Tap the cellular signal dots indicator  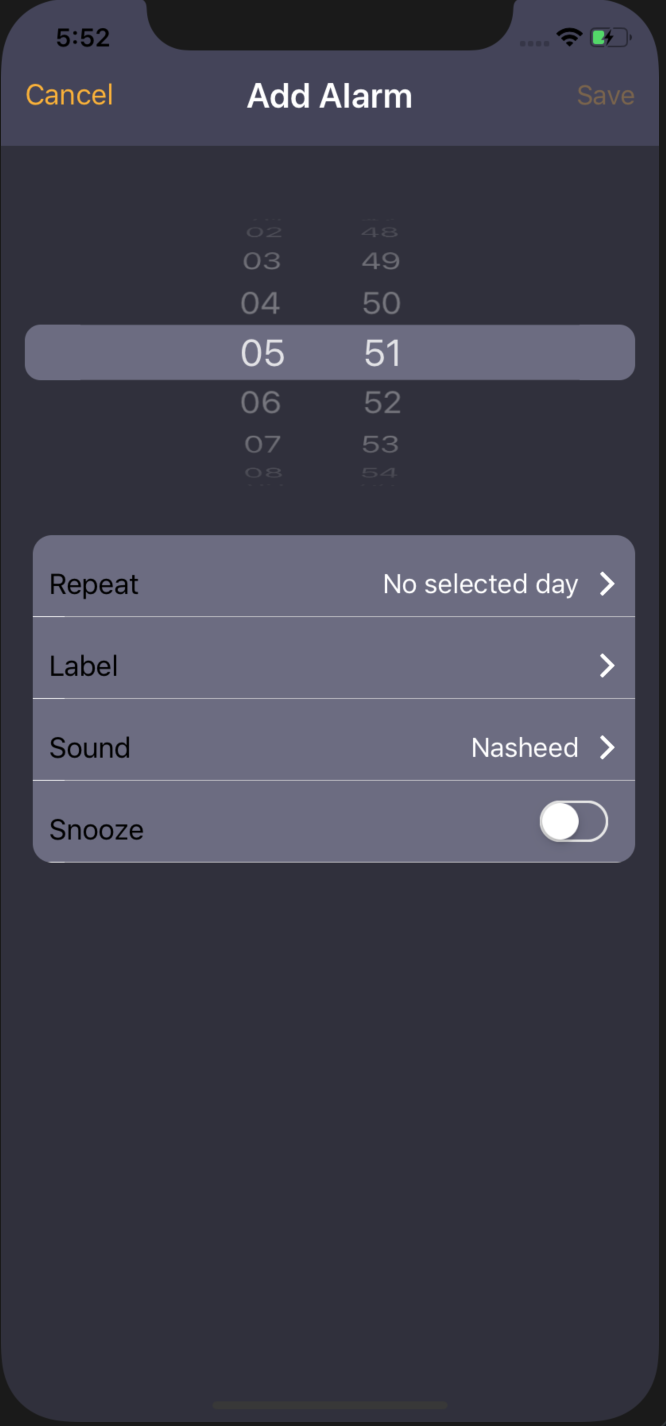tap(533, 41)
